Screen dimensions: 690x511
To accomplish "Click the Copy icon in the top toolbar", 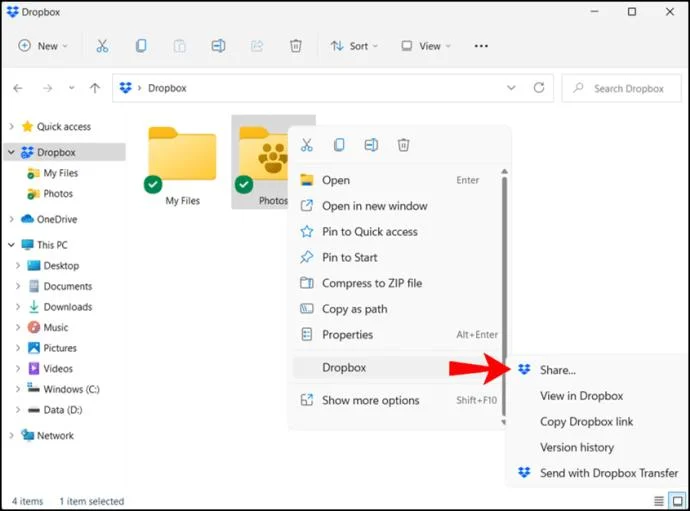I will tap(141, 46).
